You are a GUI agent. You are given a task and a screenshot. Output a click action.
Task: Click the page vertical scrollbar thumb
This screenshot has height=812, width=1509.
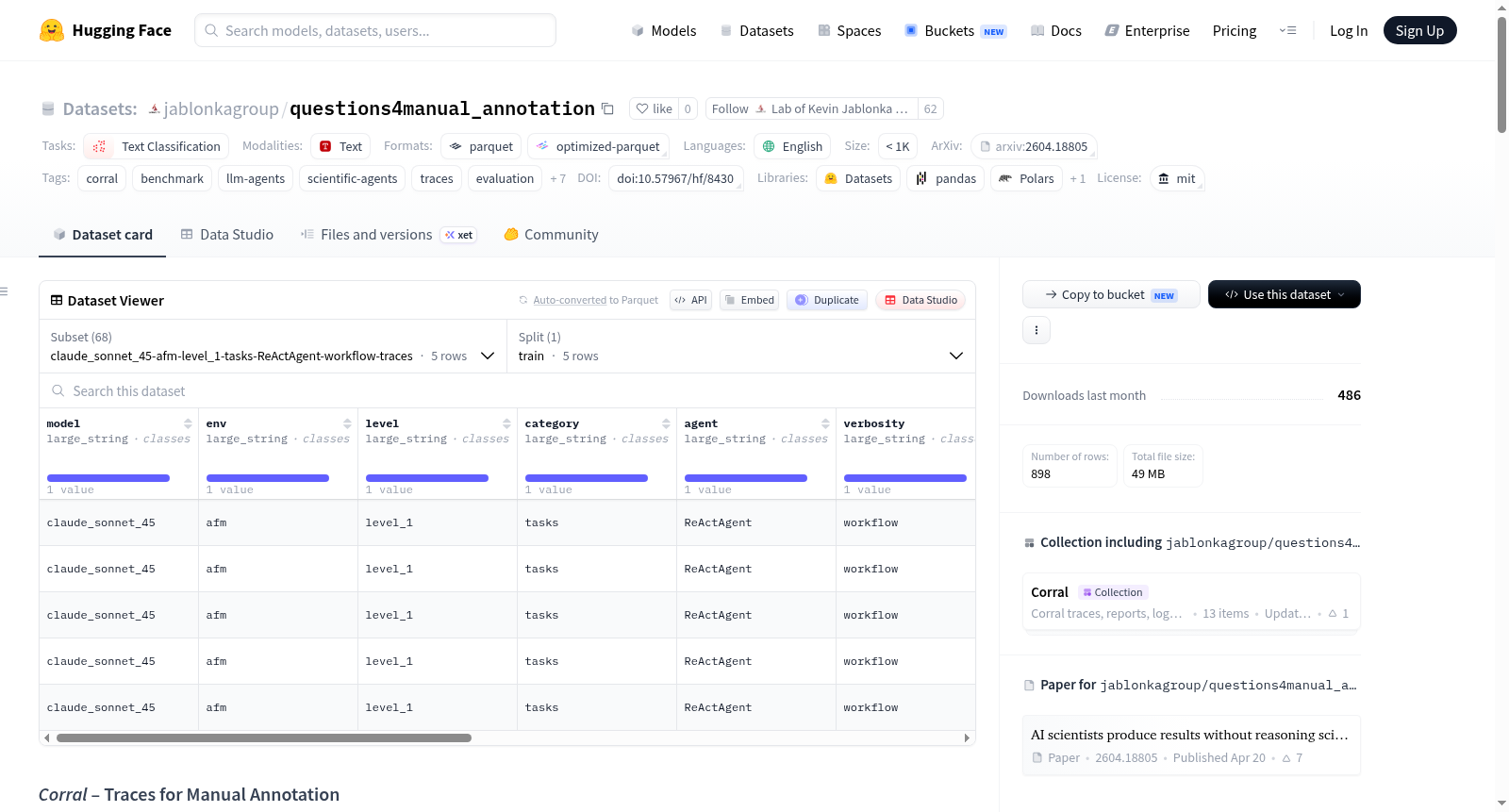click(1501, 75)
